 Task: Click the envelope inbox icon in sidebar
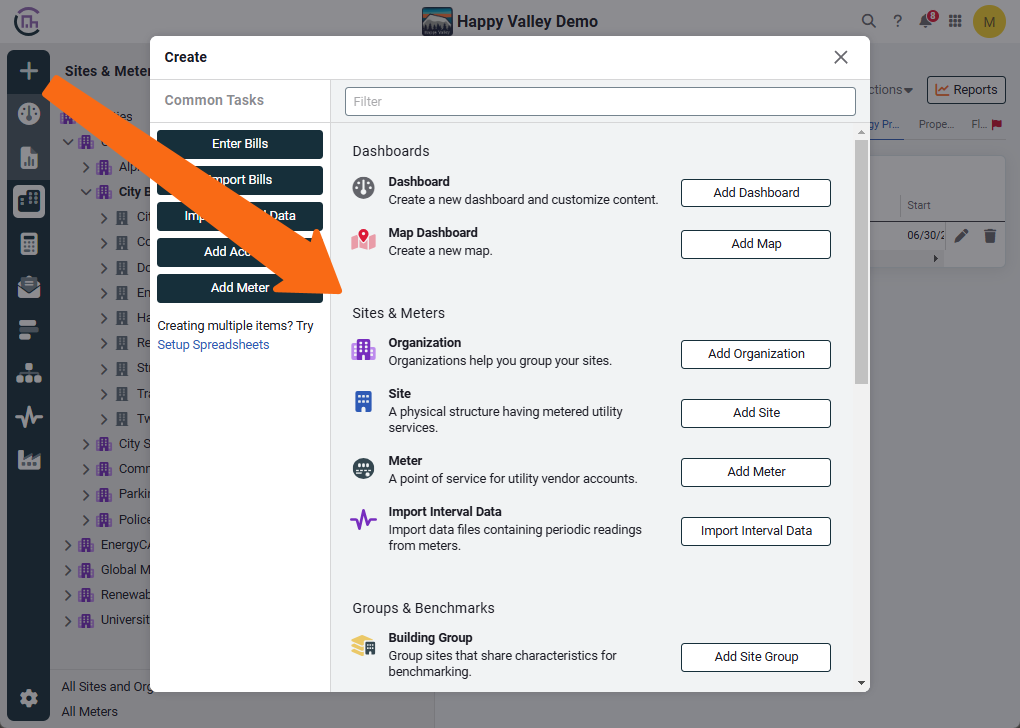pyautogui.click(x=29, y=287)
